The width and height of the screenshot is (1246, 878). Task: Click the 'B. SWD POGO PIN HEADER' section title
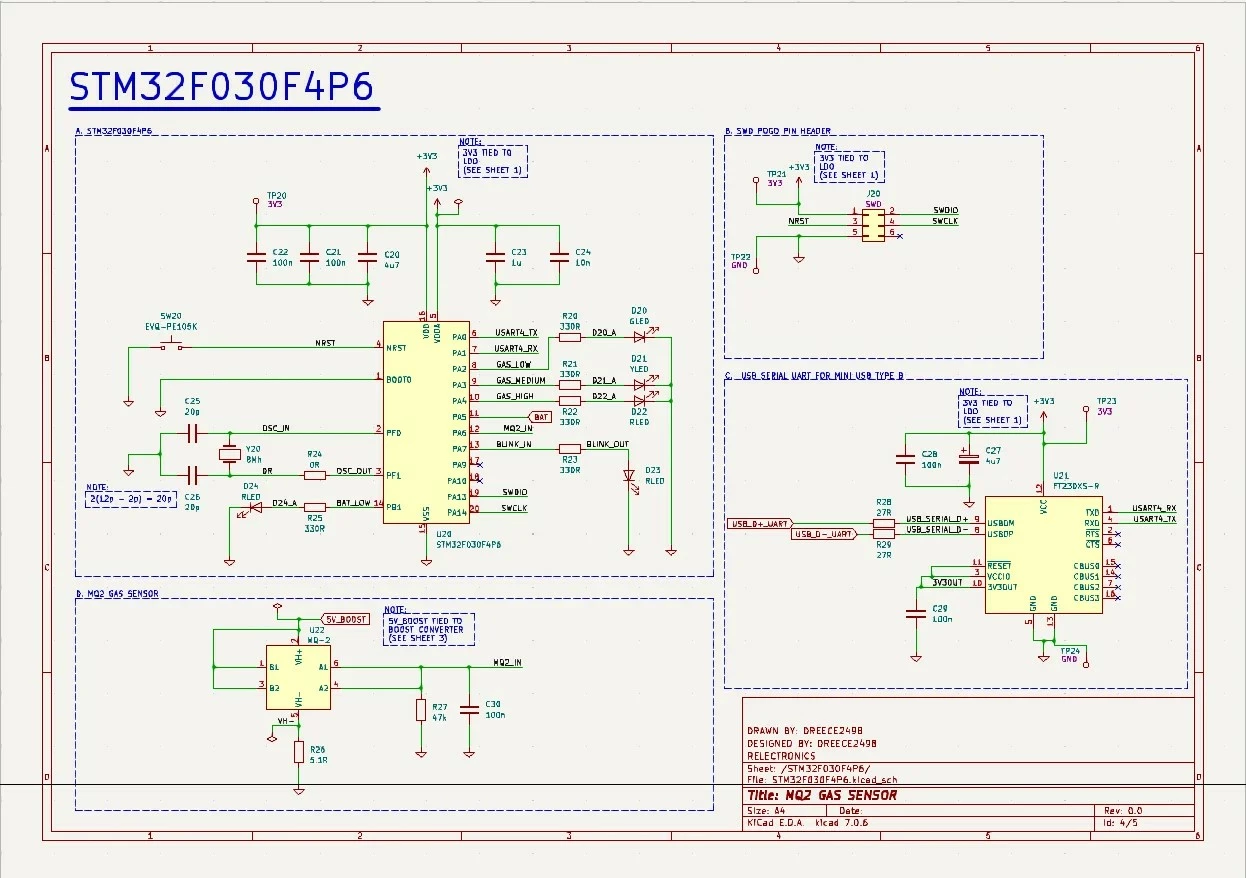click(x=778, y=131)
